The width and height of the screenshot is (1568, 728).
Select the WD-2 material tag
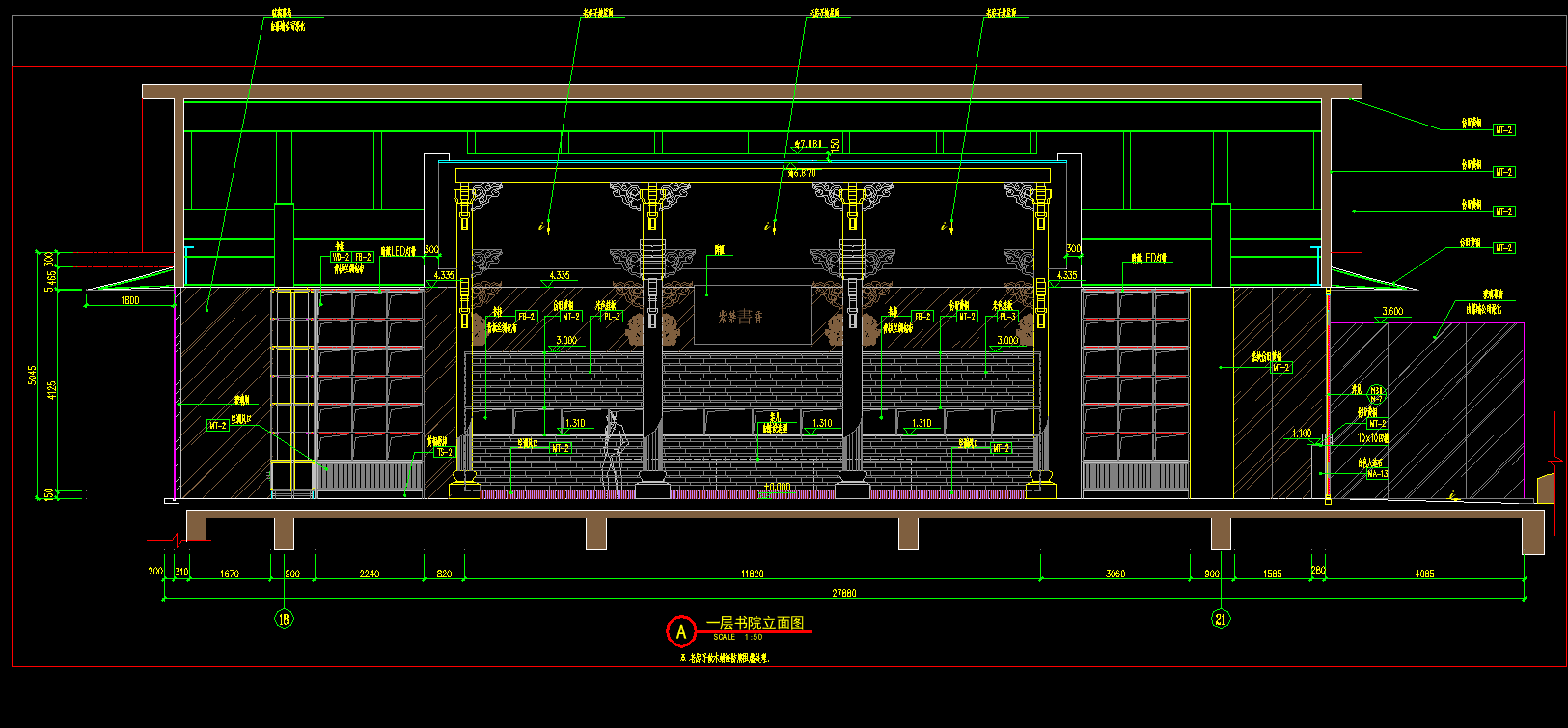341,258
